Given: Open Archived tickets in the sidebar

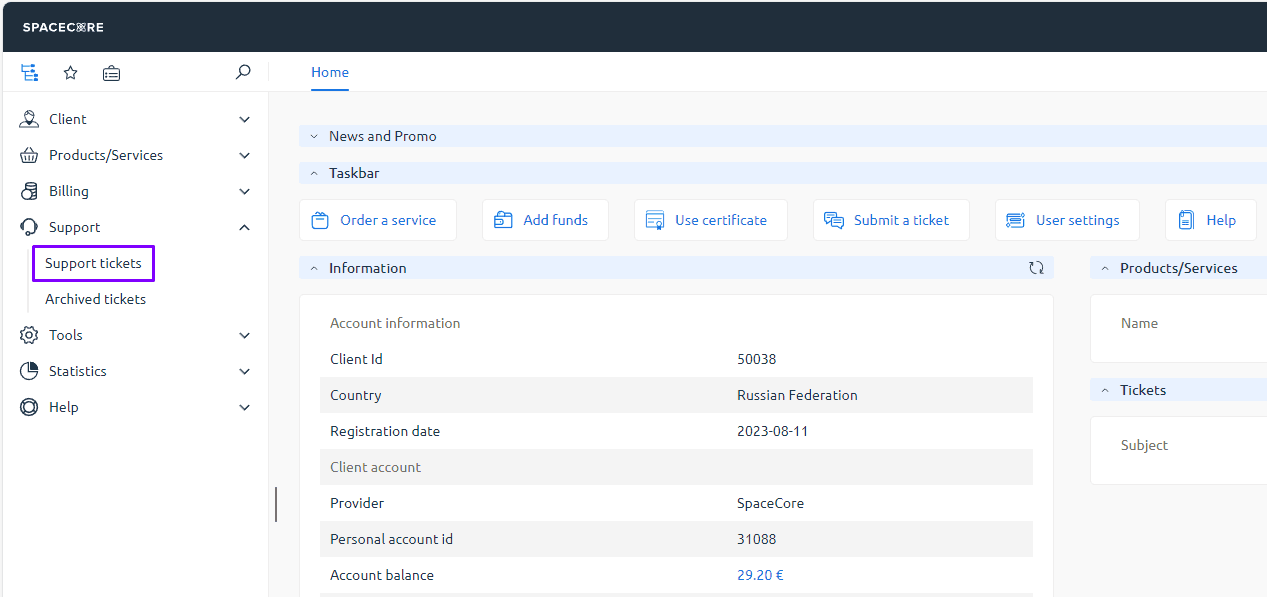Looking at the screenshot, I should [95, 299].
